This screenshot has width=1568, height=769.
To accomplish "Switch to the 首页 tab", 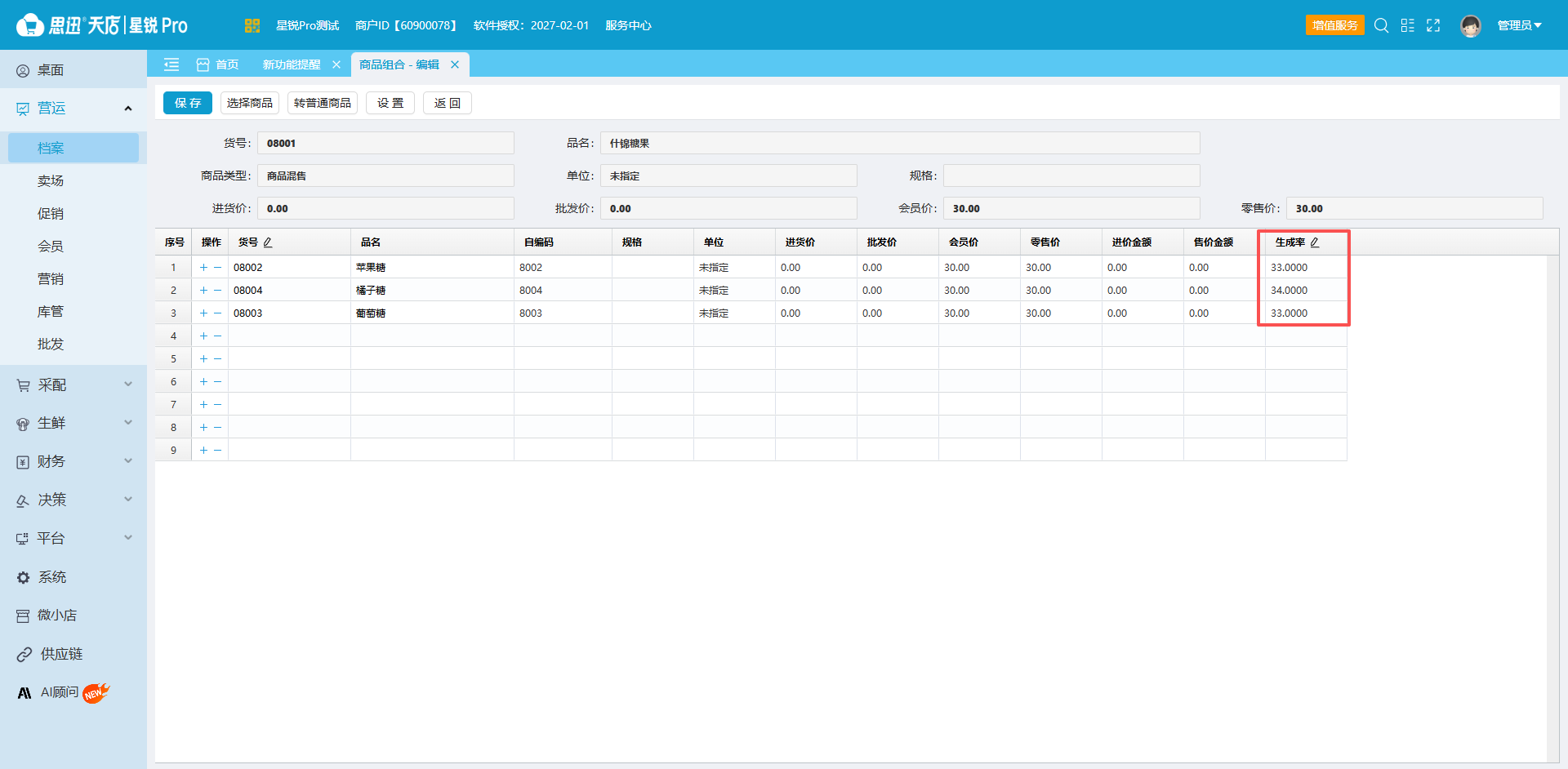I will tap(218, 64).
